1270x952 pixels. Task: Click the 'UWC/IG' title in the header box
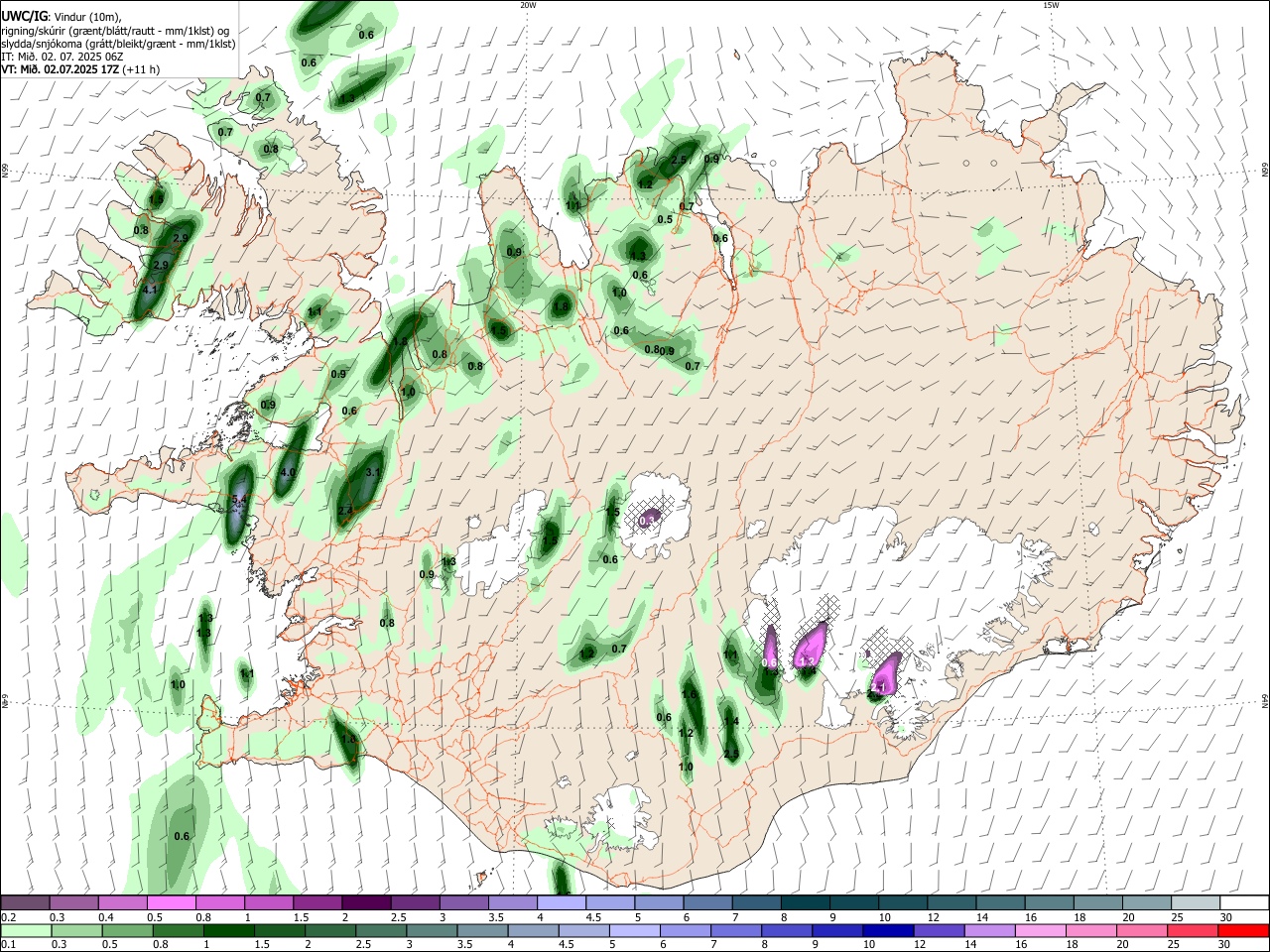pyautogui.click(x=24, y=16)
